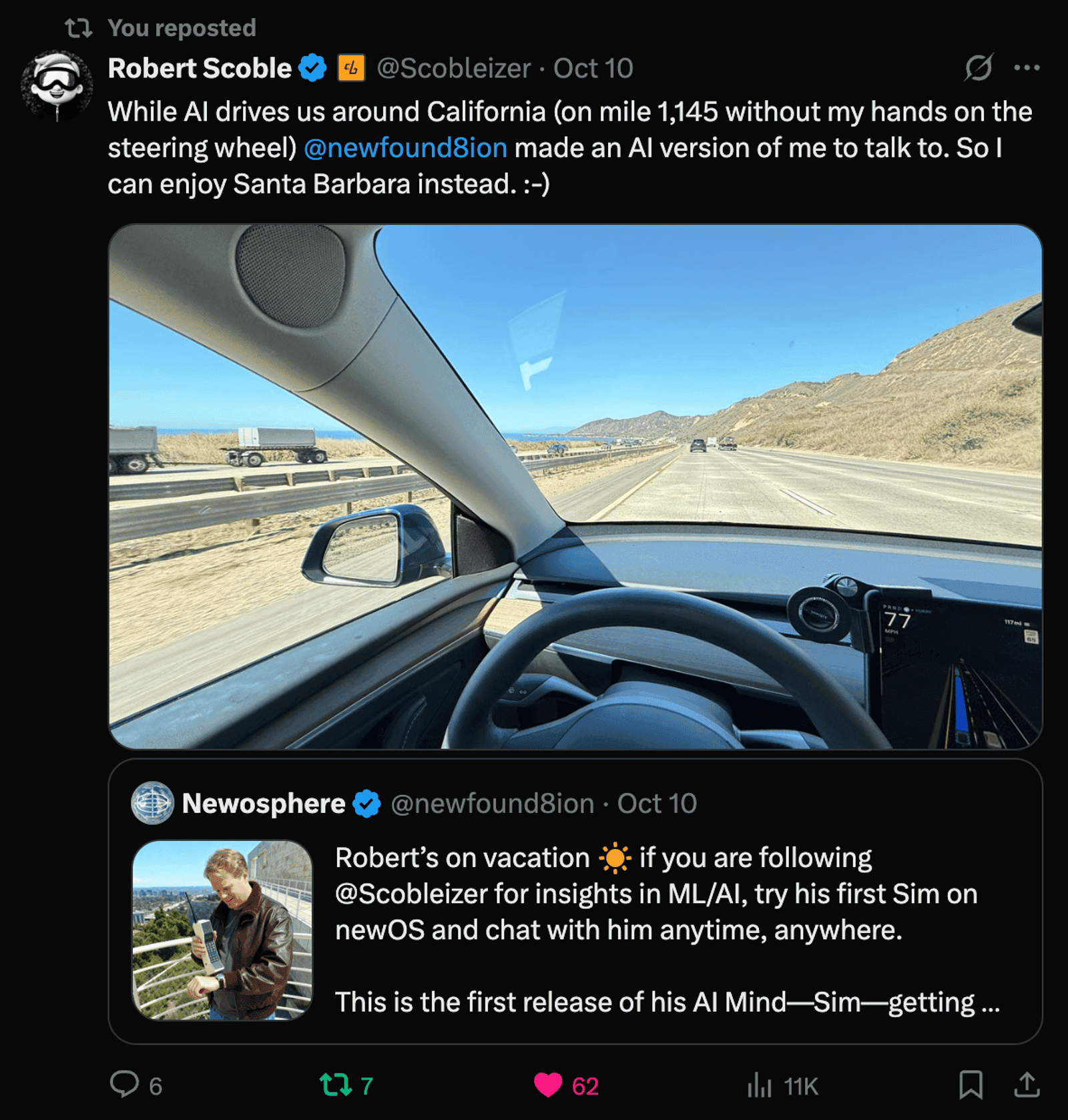The height and width of the screenshot is (1120, 1068).
Task: Click the orange affiliate badge next to Robert Scoble
Action: click(x=352, y=67)
